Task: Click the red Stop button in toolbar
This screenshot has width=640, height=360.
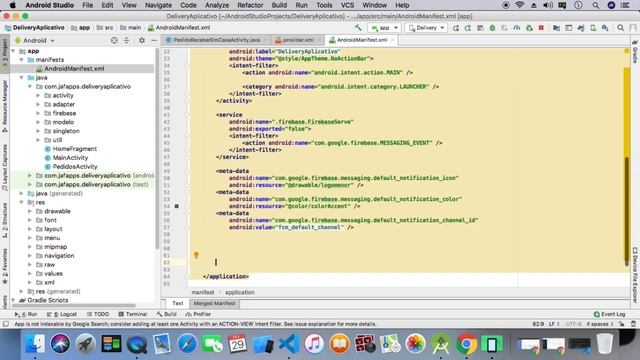Action: [541, 28]
